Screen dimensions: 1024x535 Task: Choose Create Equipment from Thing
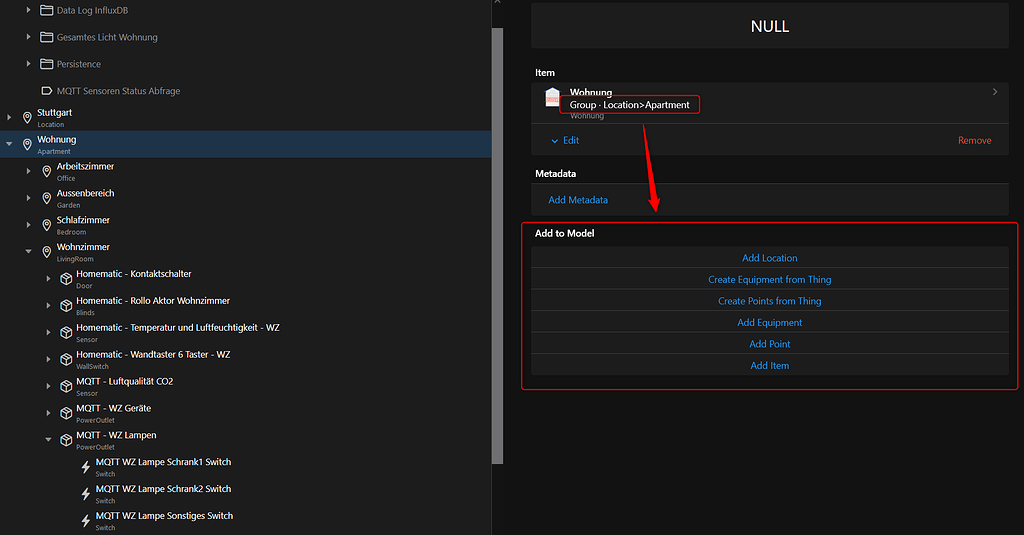pos(769,280)
